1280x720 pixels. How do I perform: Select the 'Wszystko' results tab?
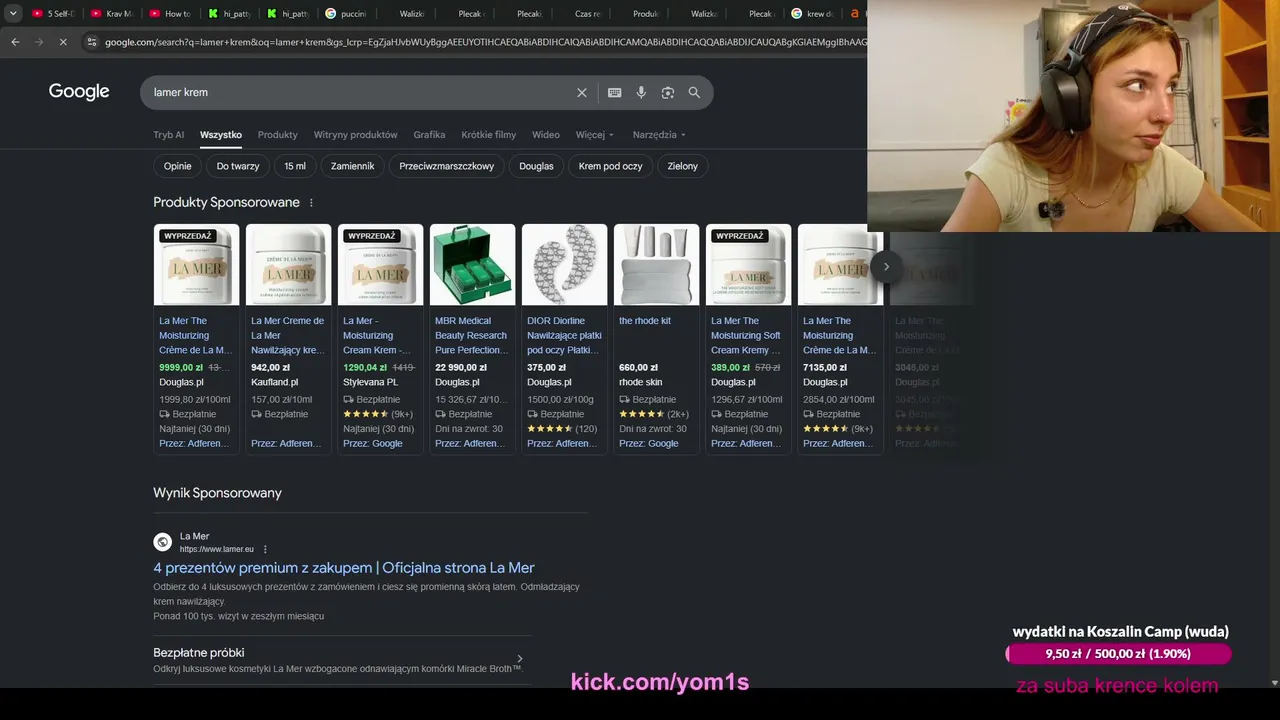(221, 135)
